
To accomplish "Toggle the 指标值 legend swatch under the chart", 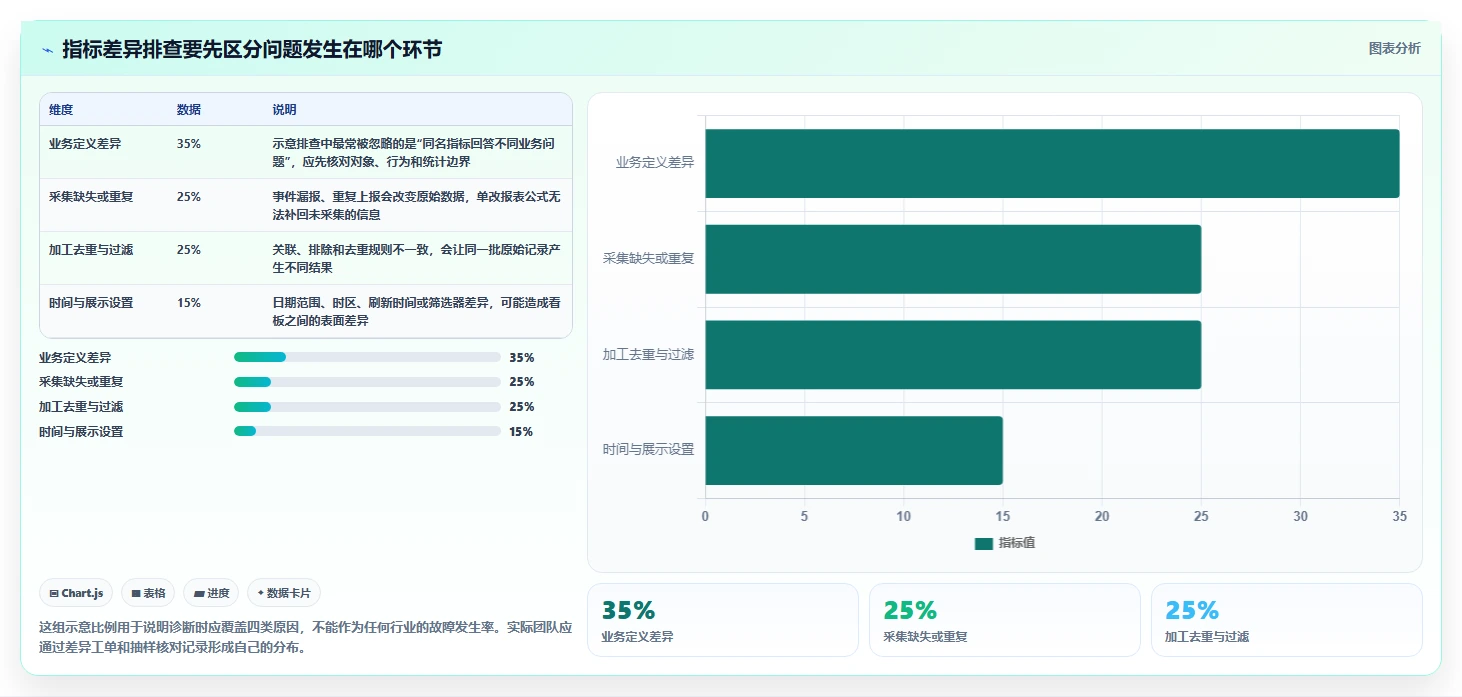I will (984, 543).
